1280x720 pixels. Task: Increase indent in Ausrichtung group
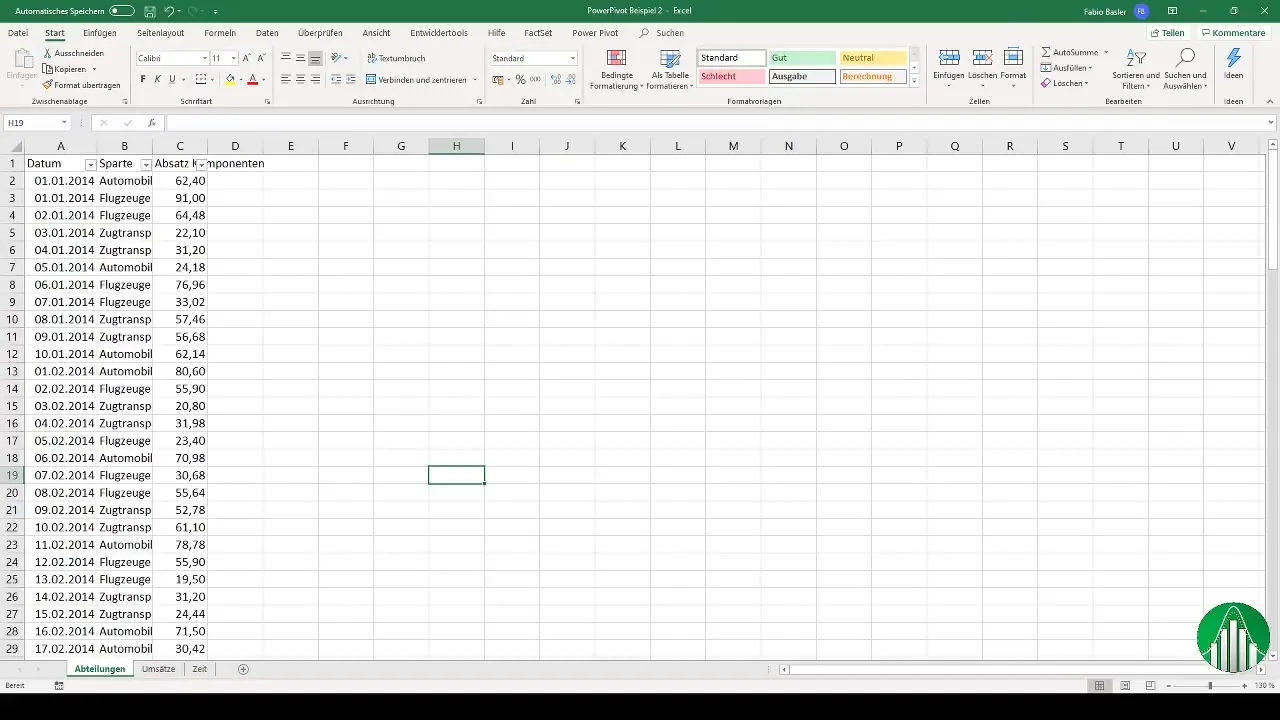[x=351, y=79]
